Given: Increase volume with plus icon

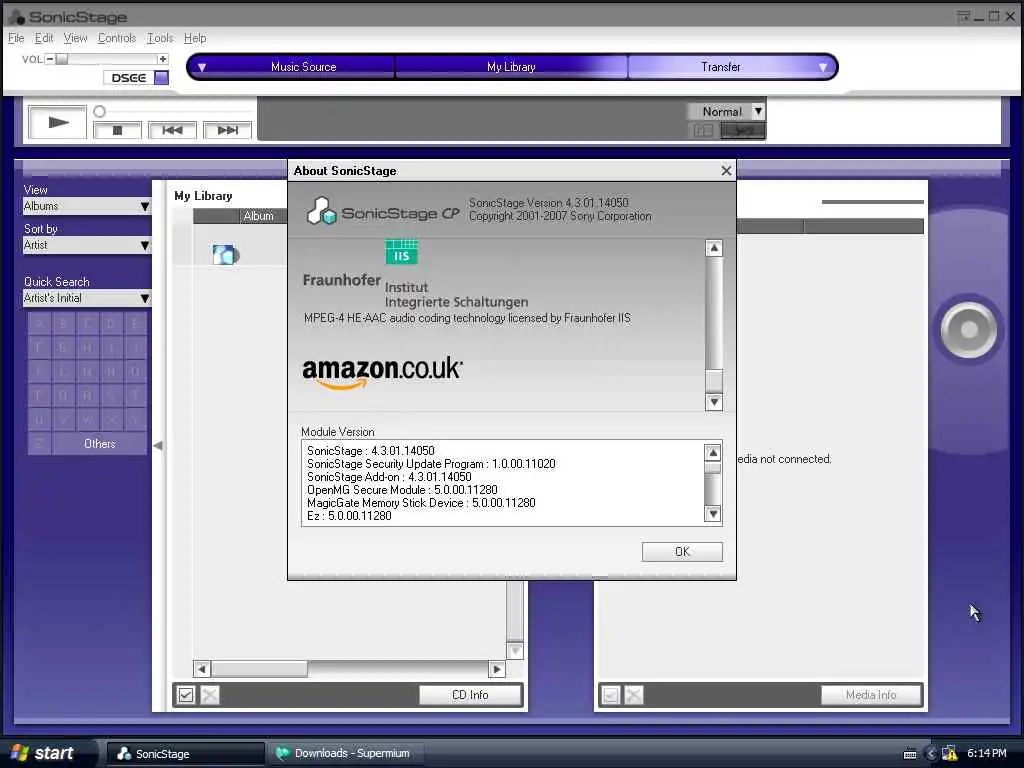Looking at the screenshot, I should point(163,59).
